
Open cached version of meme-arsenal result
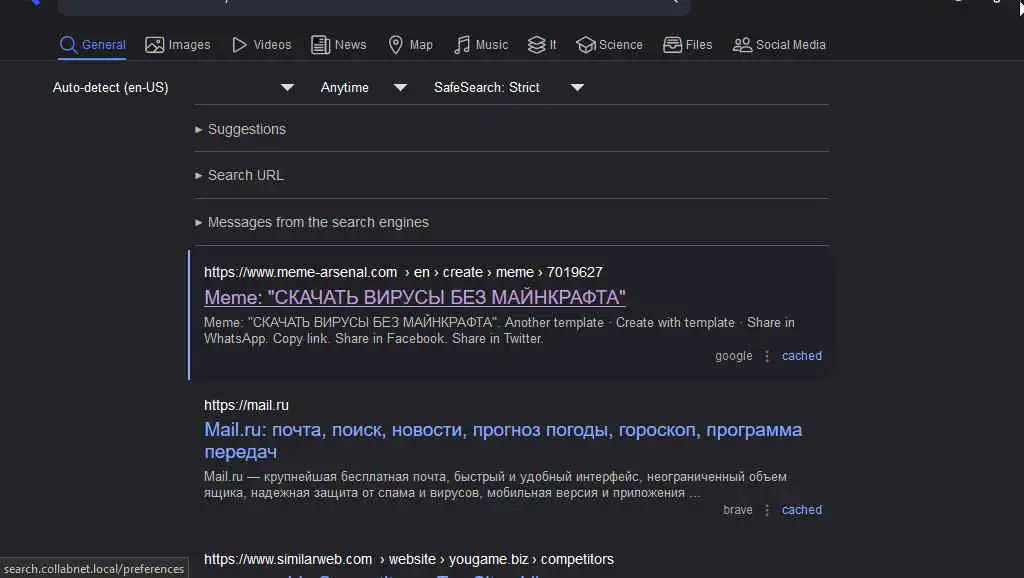point(802,356)
